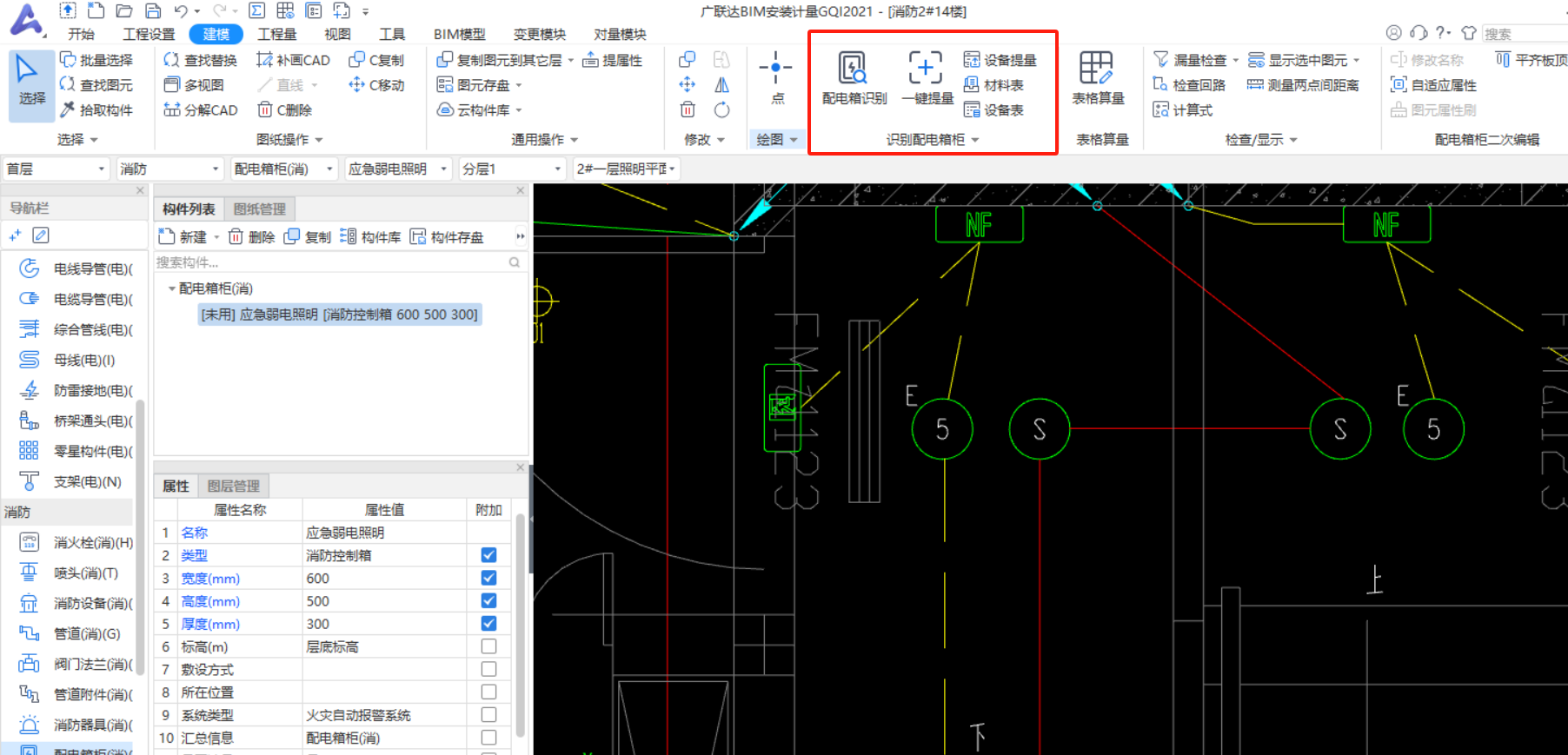
Task: Open 设备提量 tool
Action: (1000, 60)
